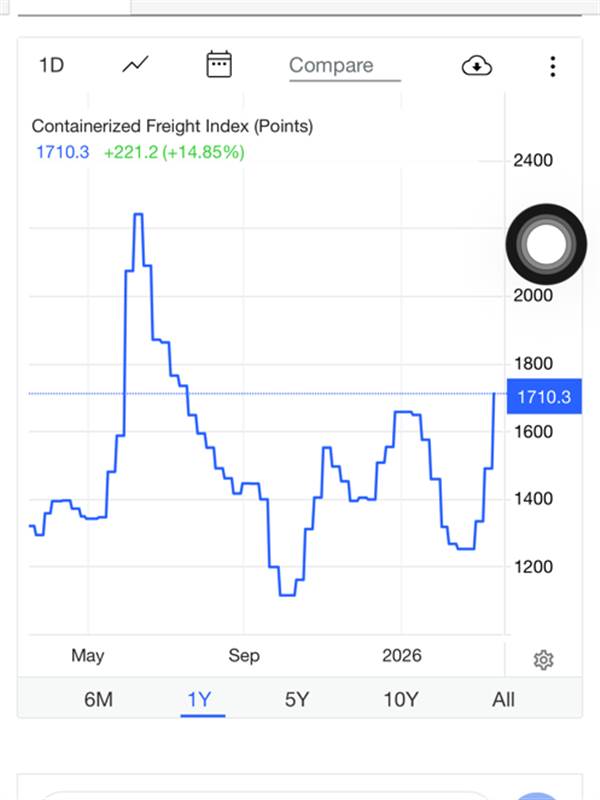Click the green +221.2 (+14.85%) change

click(x=174, y=152)
